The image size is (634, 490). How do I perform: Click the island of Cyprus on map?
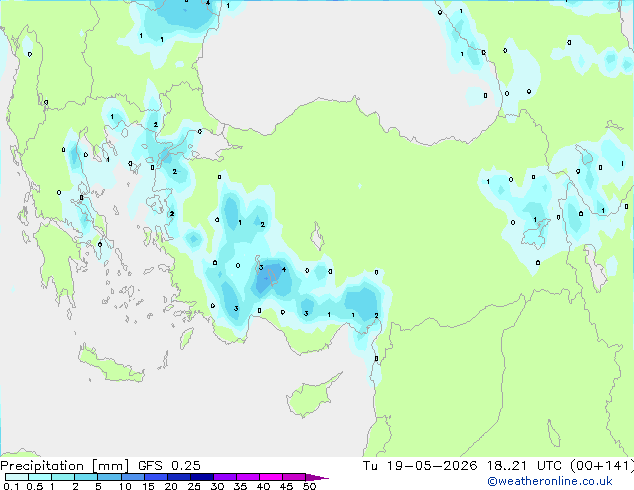coord(311,395)
